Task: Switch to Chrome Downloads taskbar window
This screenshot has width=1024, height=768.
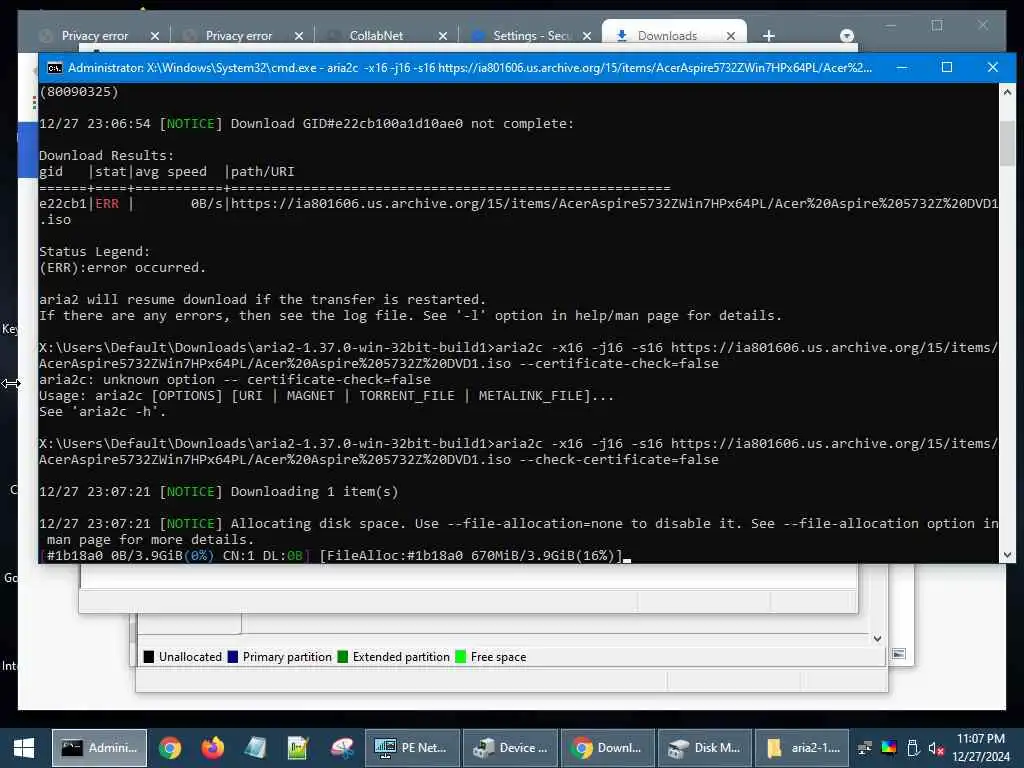Action: [x=608, y=748]
